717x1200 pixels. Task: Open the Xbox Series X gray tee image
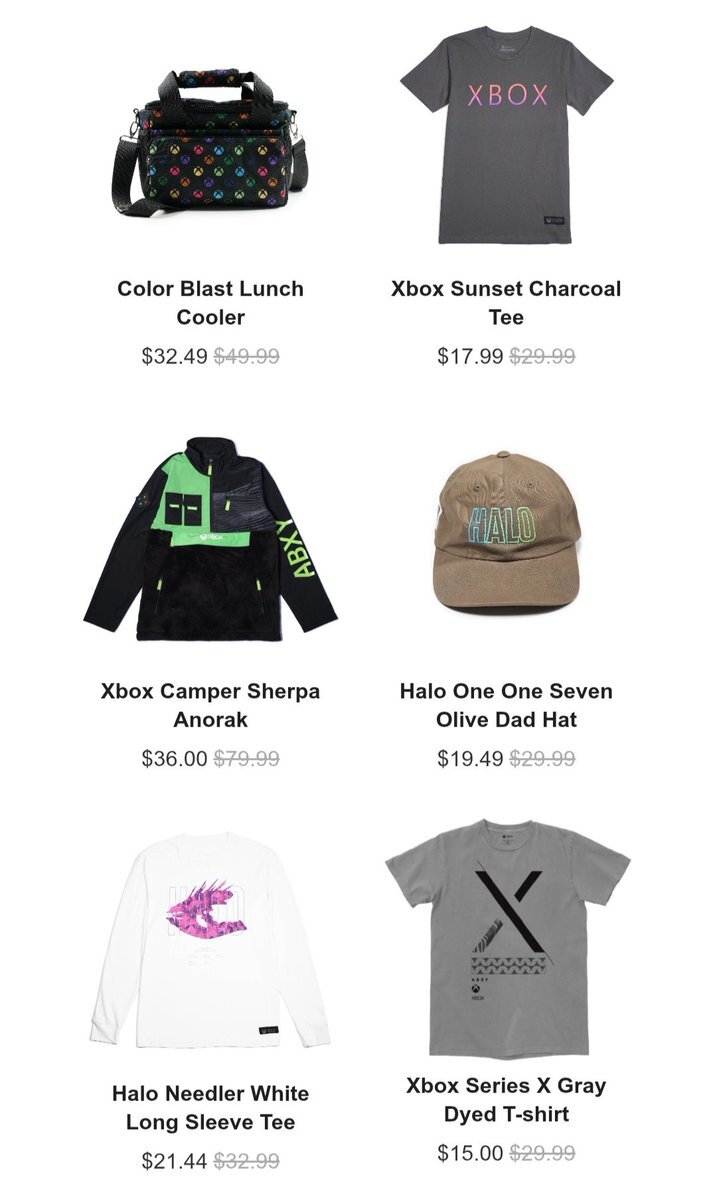[507, 937]
